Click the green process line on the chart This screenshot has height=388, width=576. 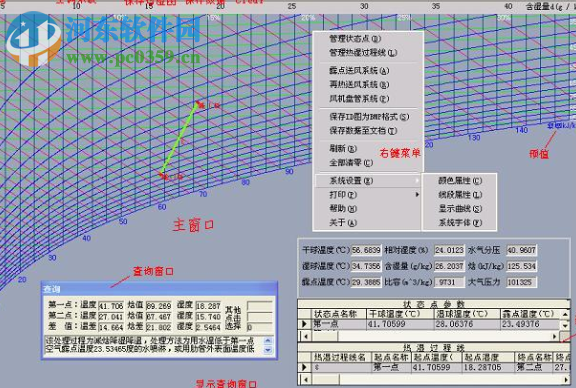click(x=180, y=140)
